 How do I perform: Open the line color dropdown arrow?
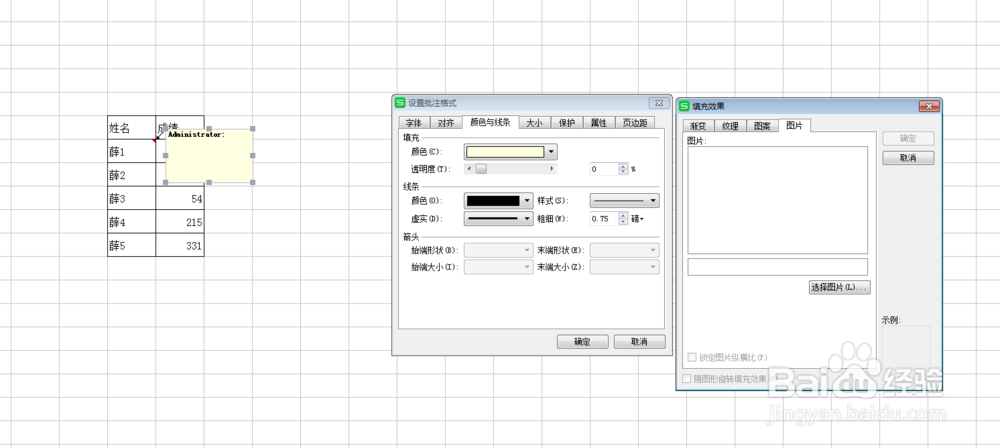pyautogui.click(x=527, y=200)
